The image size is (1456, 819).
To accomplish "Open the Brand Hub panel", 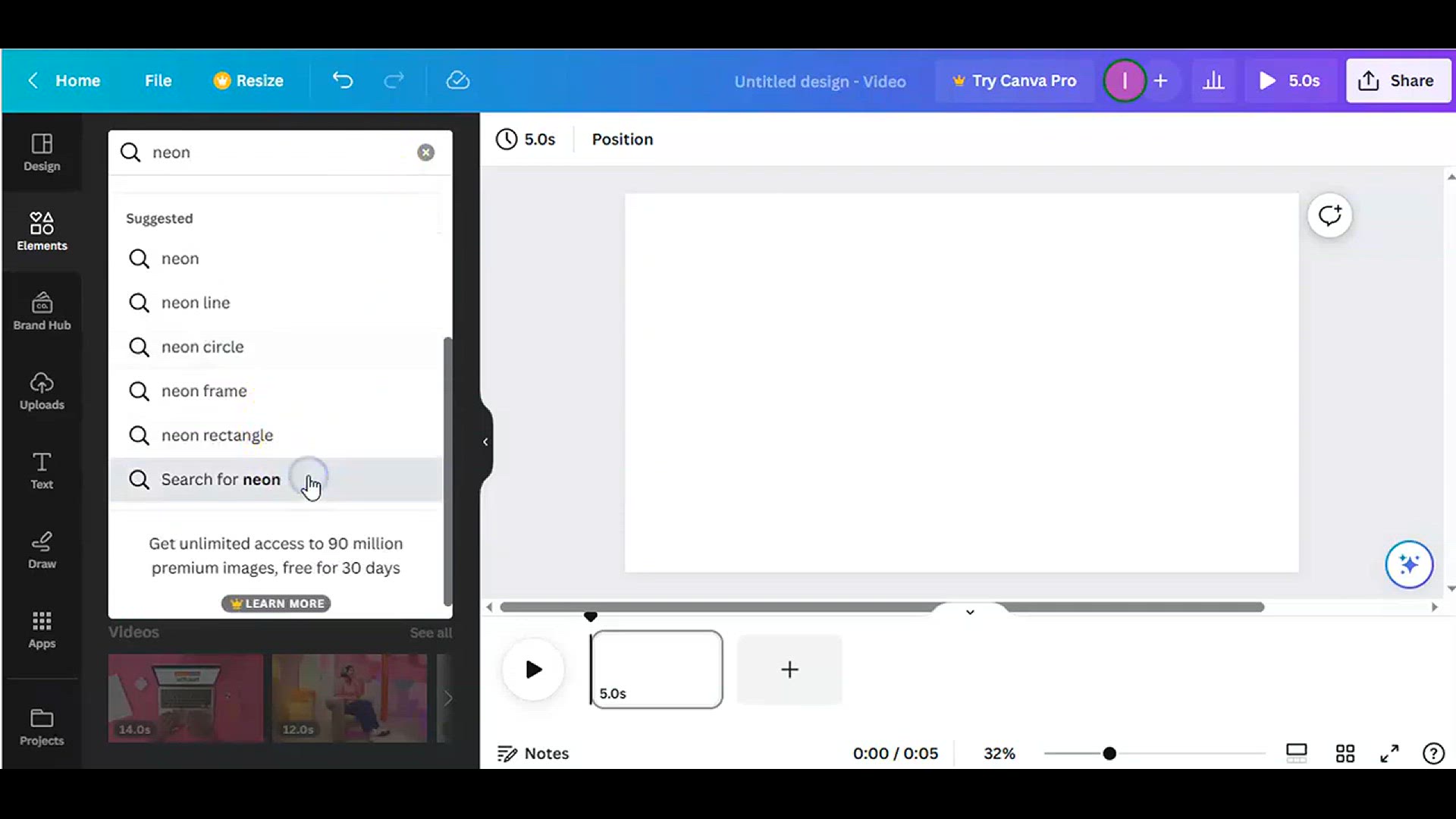I will [x=42, y=311].
